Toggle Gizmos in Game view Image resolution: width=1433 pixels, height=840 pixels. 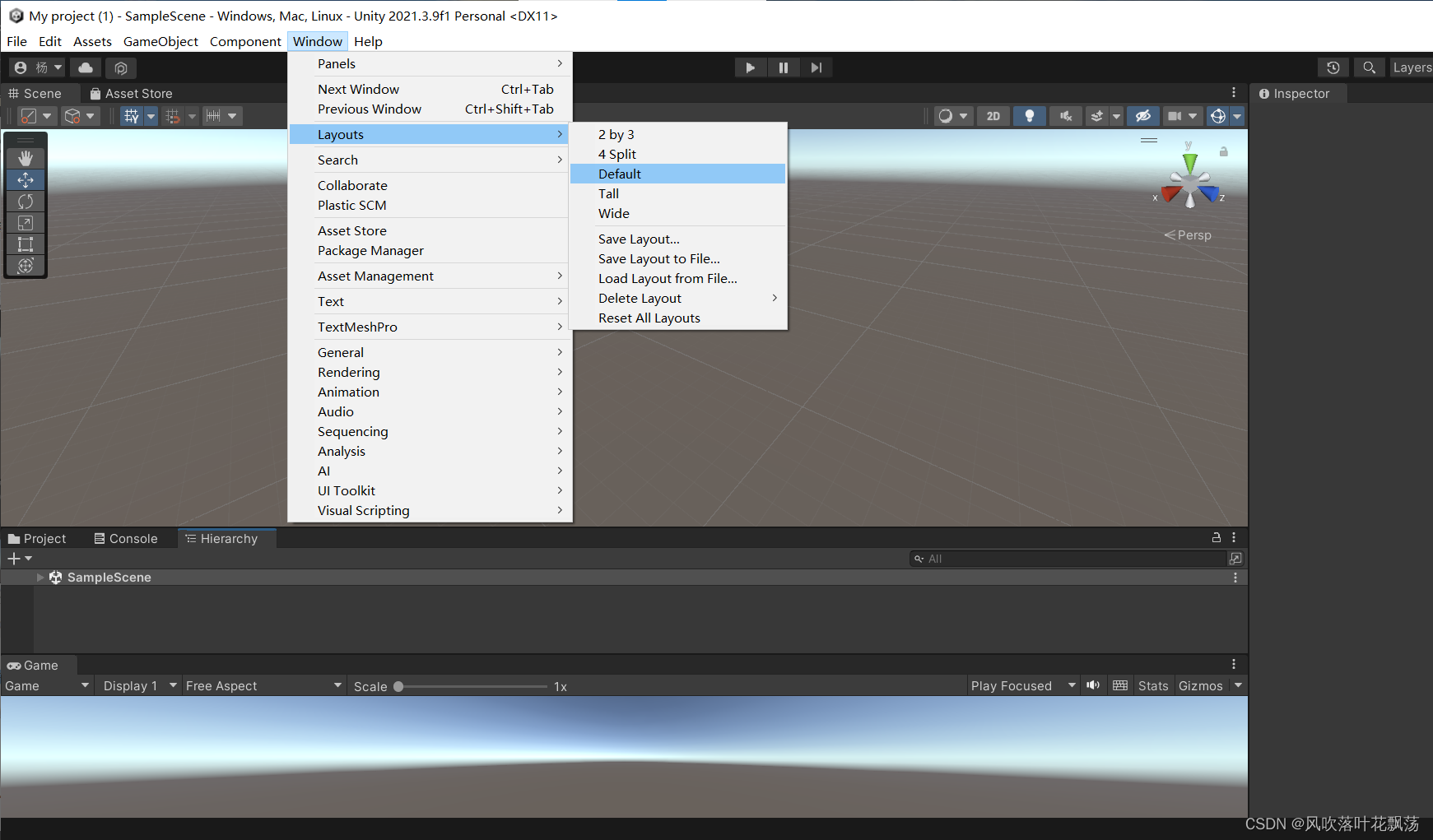click(x=1201, y=685)
